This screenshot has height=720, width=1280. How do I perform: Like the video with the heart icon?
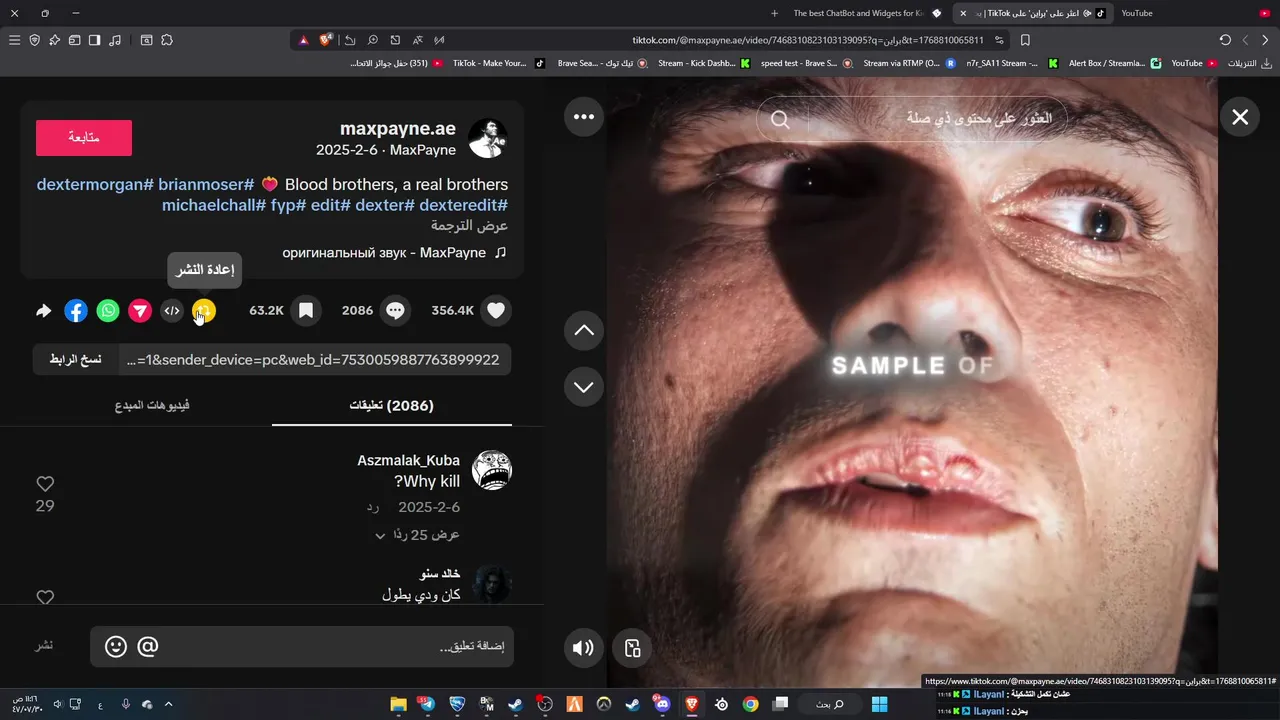496,311
